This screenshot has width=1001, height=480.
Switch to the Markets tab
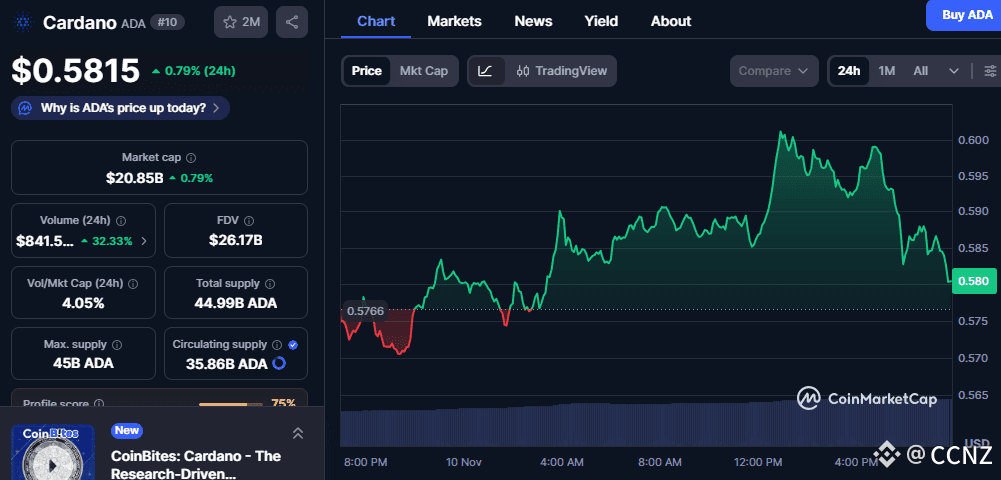(x=454, y=21)
